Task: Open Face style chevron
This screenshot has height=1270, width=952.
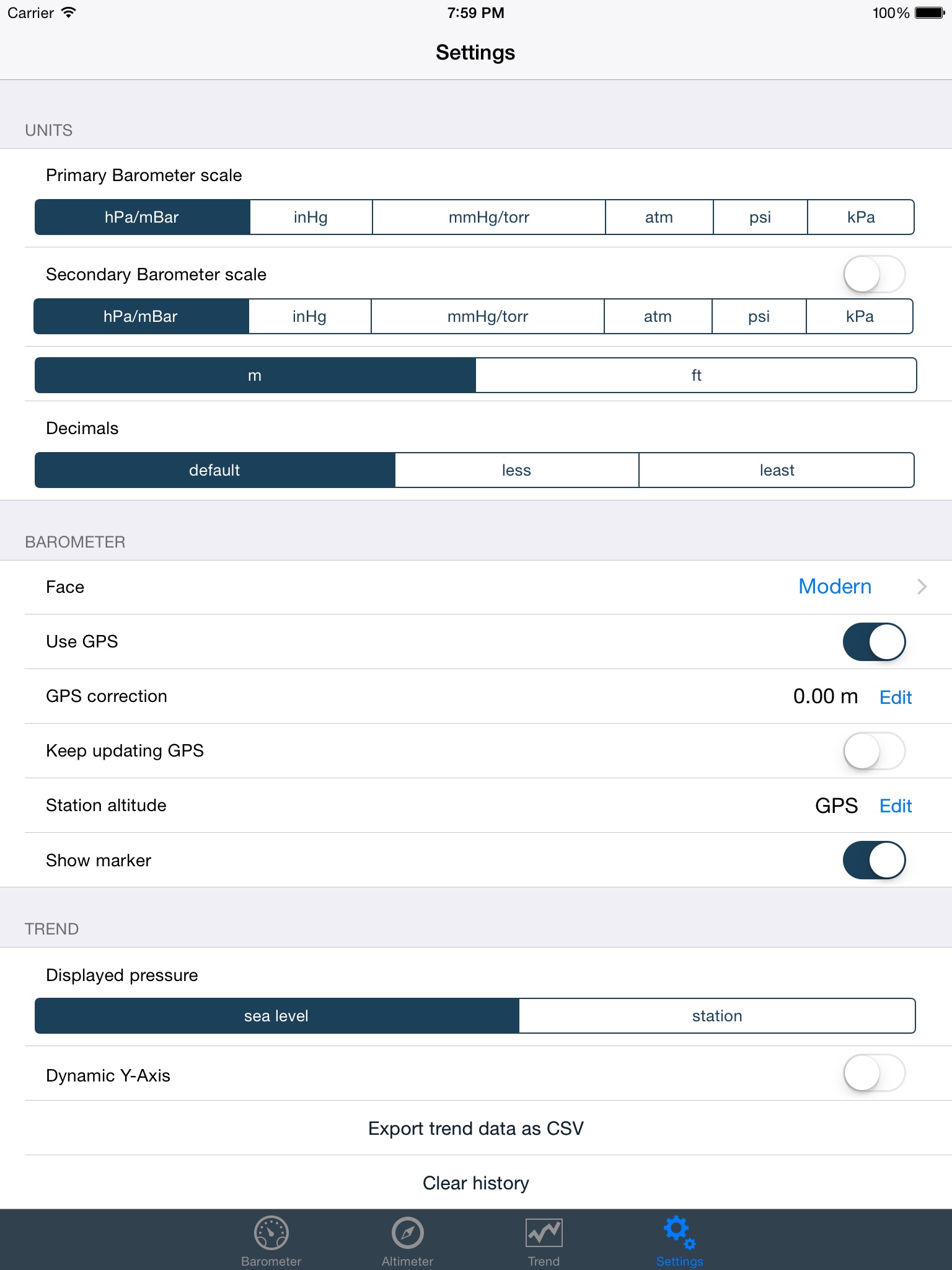Action: pyautogui.click(x=922, y=587)
